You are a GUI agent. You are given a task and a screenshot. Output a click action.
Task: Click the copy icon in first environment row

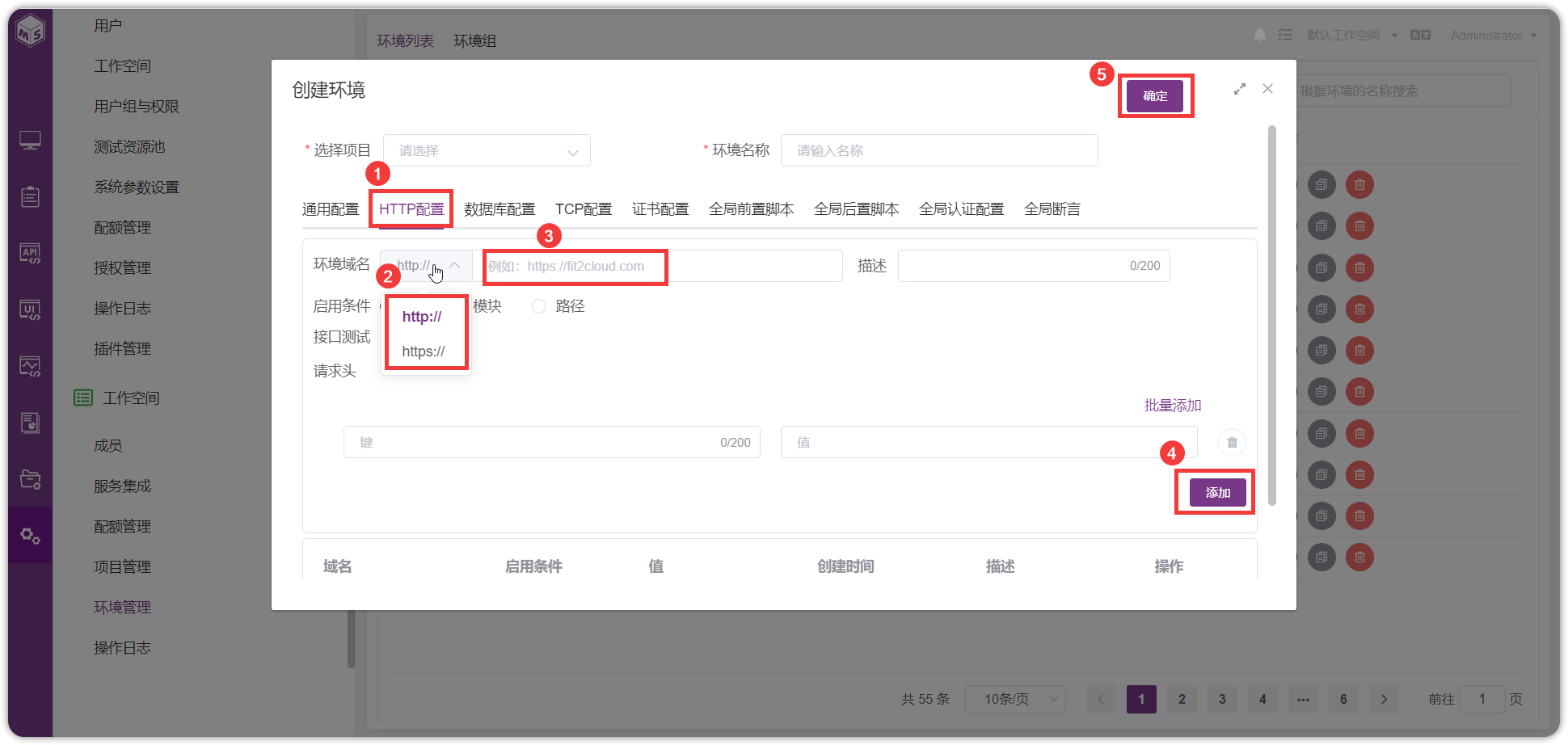pyautogui.click(x=1321, y=185)
